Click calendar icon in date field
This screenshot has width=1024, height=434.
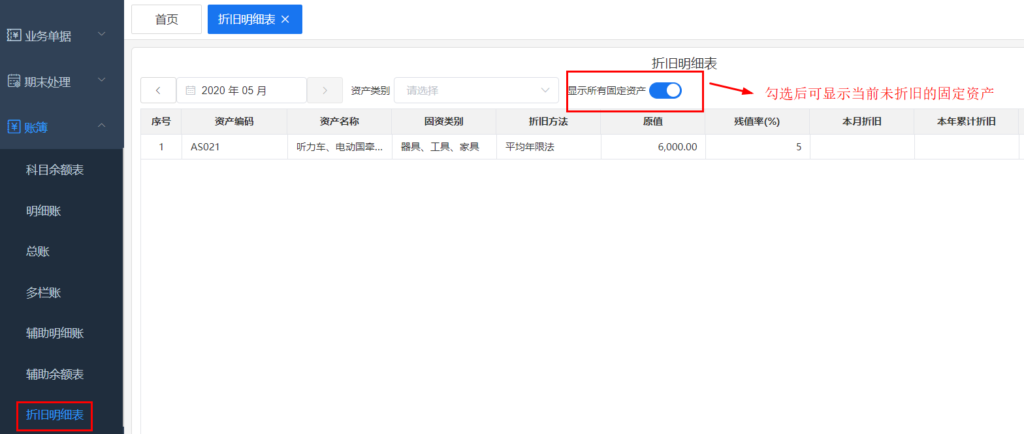click(x=191, y=91)
